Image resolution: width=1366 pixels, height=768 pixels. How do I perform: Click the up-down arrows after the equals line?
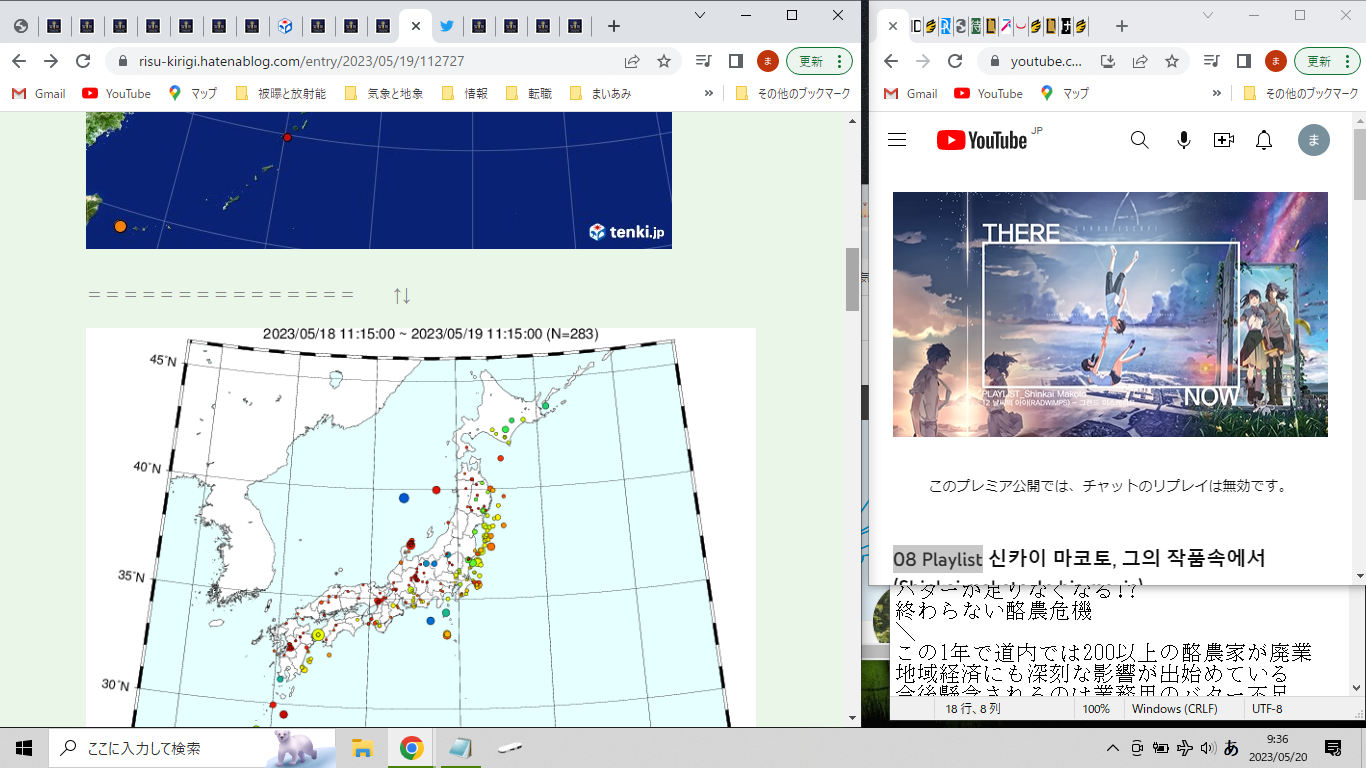coord(402,295)
